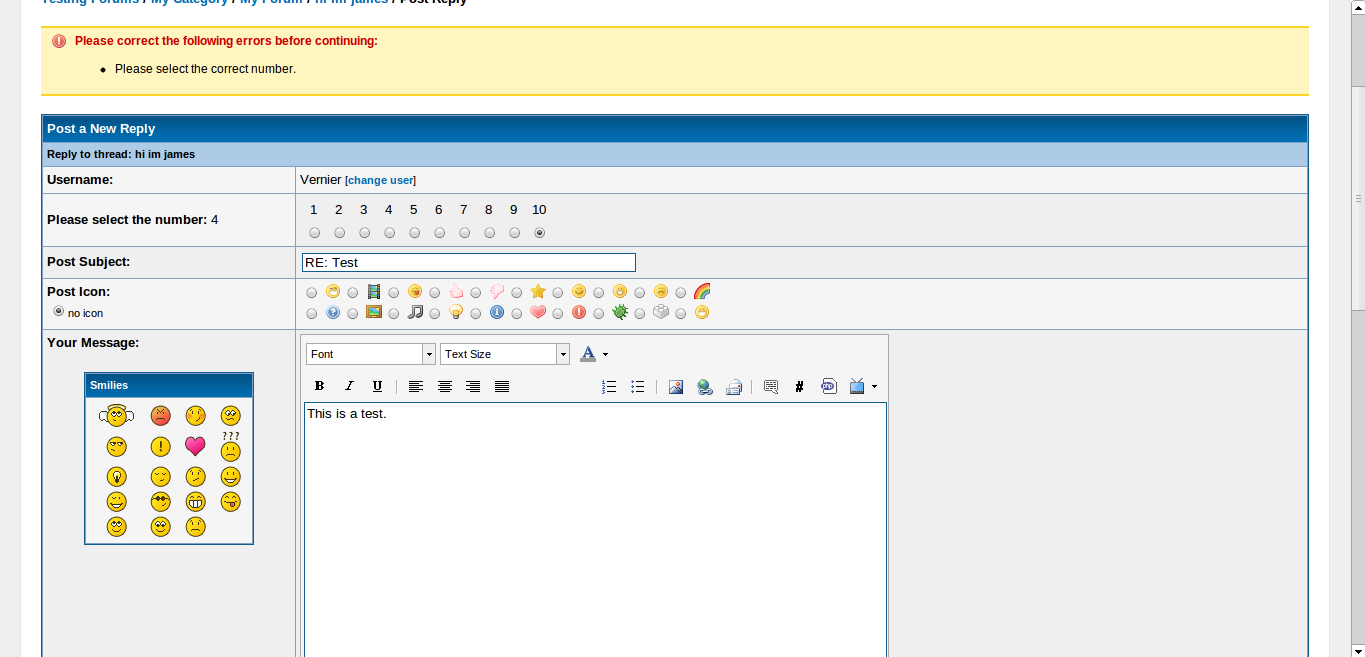
Task: Choose the green bug post icon radio
Action: [599, 314]
